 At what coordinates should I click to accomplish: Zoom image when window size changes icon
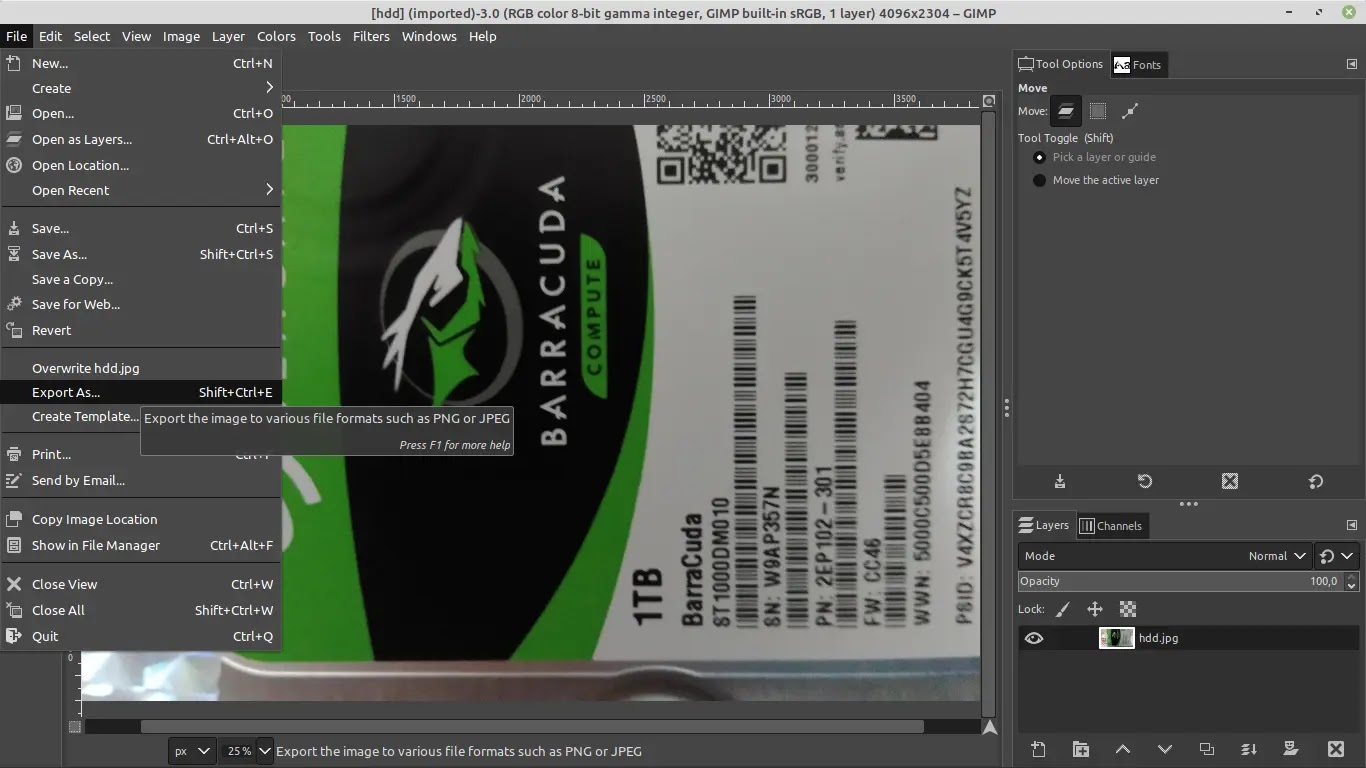coord(989,101)
